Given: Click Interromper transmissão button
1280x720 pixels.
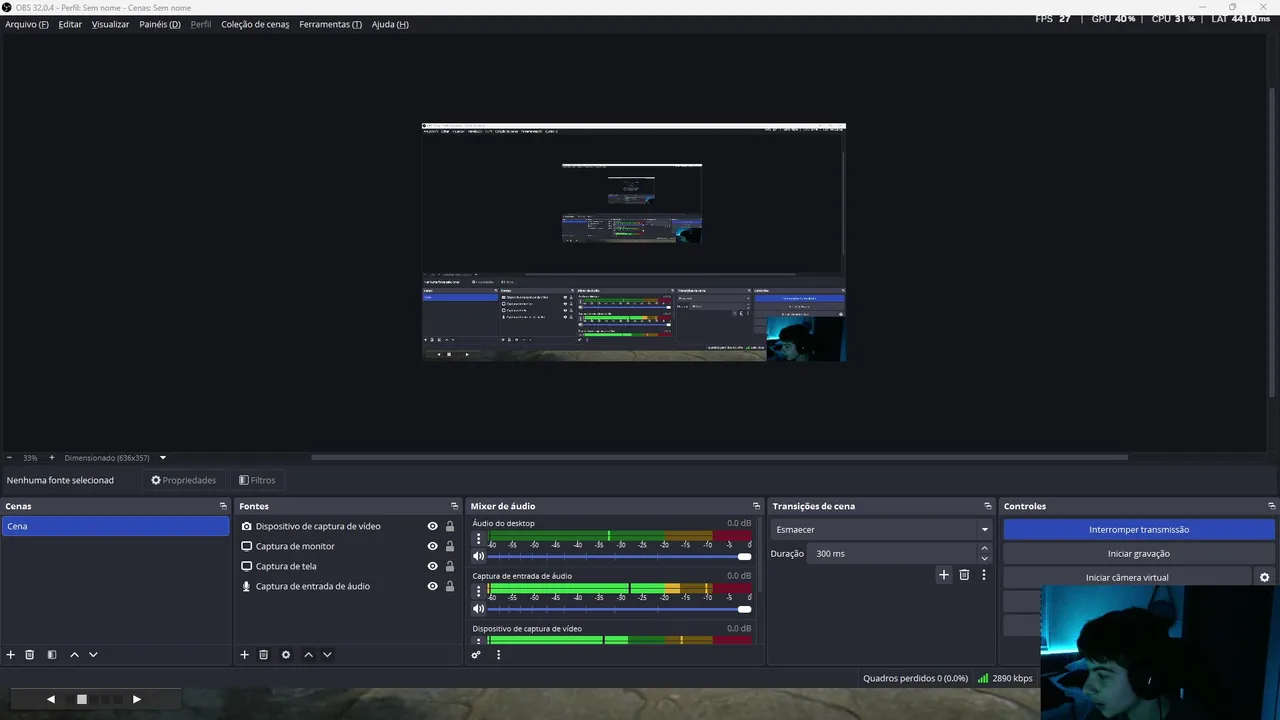Looking at the screenshot, I should (x=1139, y=530).
